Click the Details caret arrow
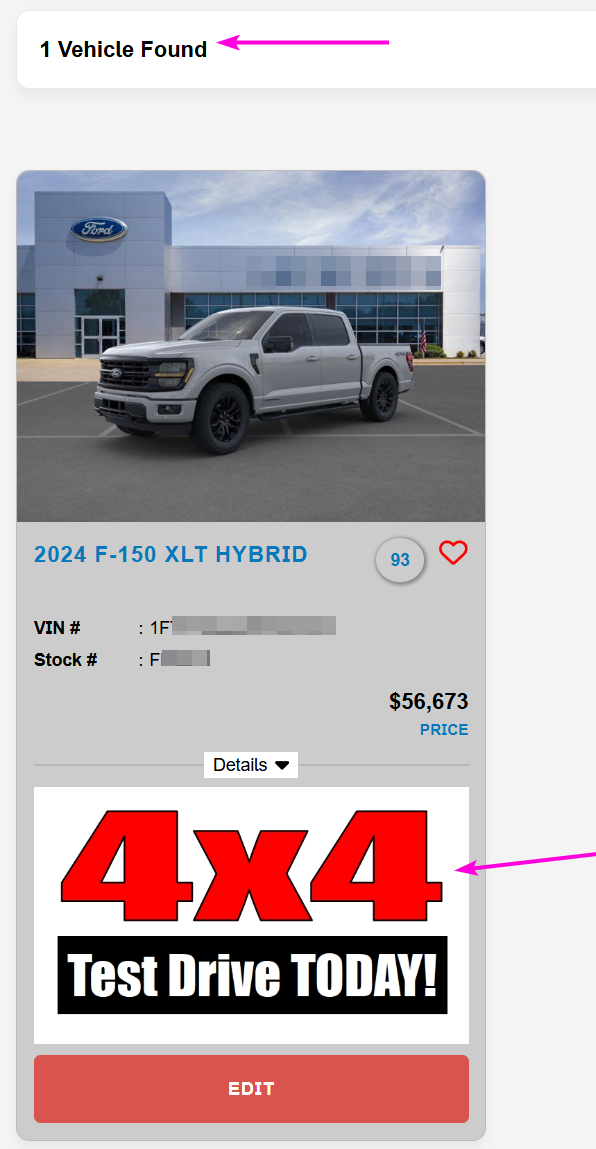Image resolution: width=596 pixels, height=1149 pixels. [x=282, y=765]
